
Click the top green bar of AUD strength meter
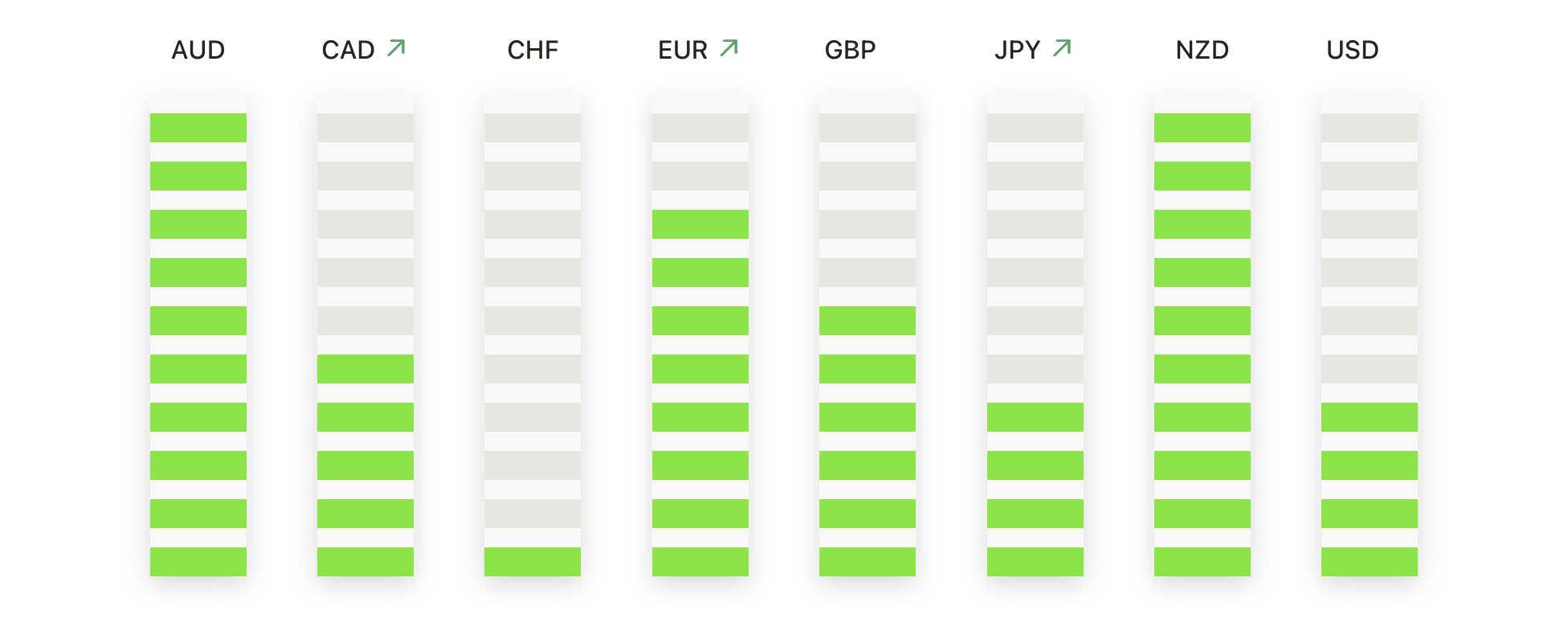tap(198, 128)
